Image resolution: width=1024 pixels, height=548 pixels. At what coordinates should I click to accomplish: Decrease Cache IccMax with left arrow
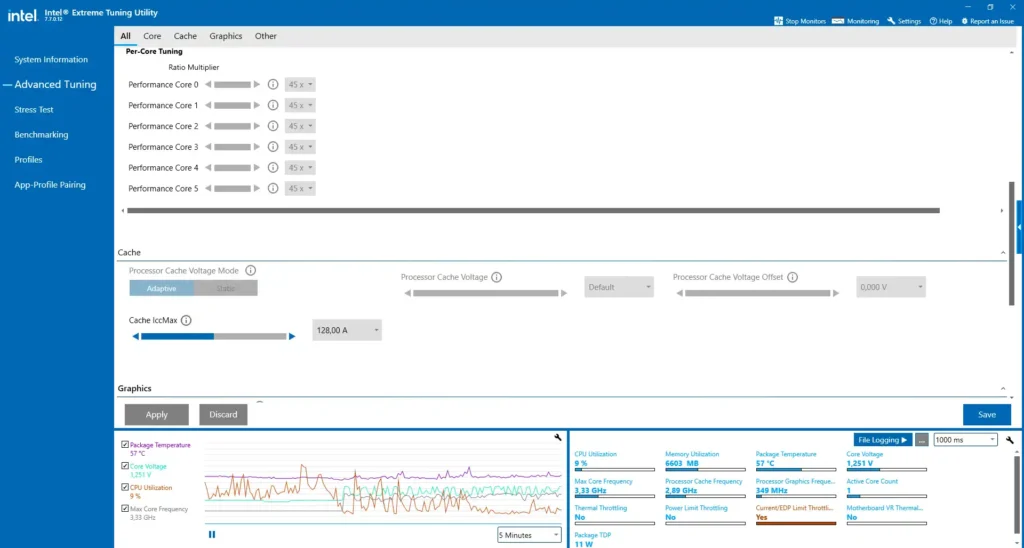pos(136,336)
